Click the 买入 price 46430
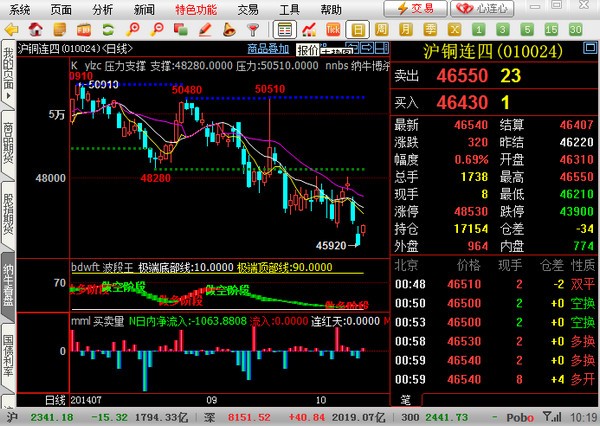Image resolution: width=600 pixels, height=426 pixels. [x=462, y=102]
